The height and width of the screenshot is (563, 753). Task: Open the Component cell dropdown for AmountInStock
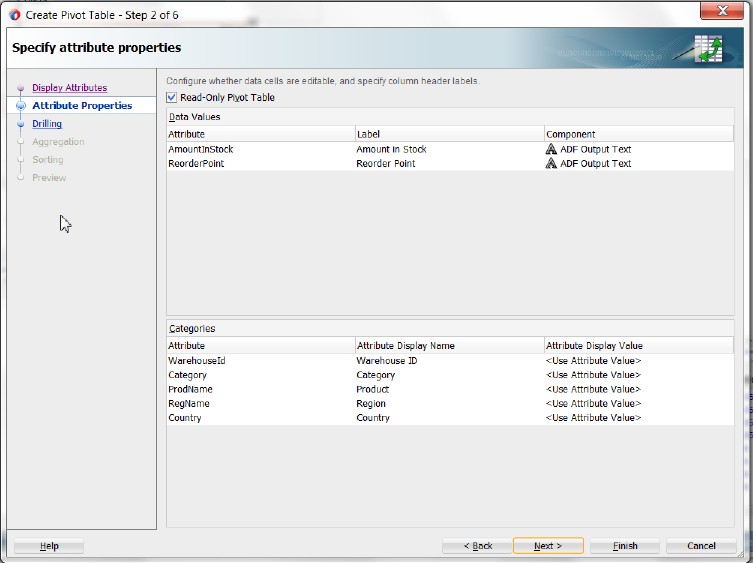coord(639,149)
